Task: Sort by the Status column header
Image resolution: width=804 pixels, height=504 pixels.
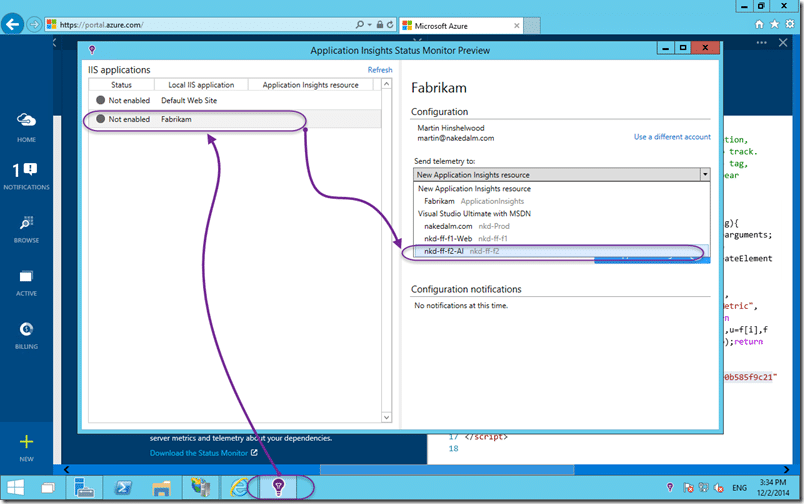Action: pos(122,85)
